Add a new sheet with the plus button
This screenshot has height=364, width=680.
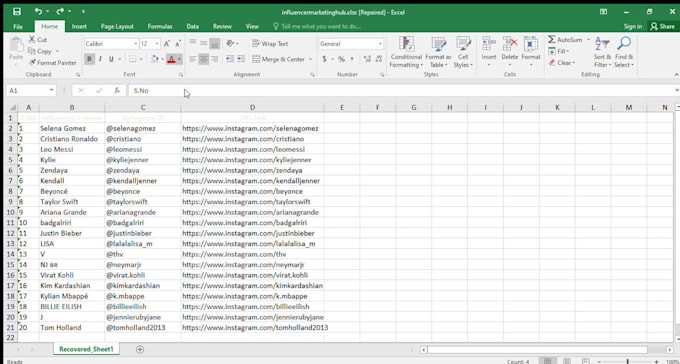[140, 349]
